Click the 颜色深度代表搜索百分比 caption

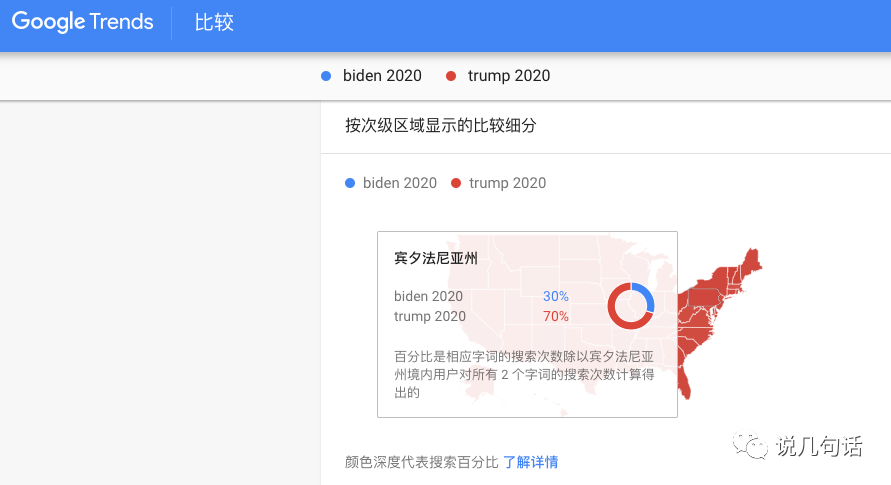pyautogui.click(x=422, y=462)
